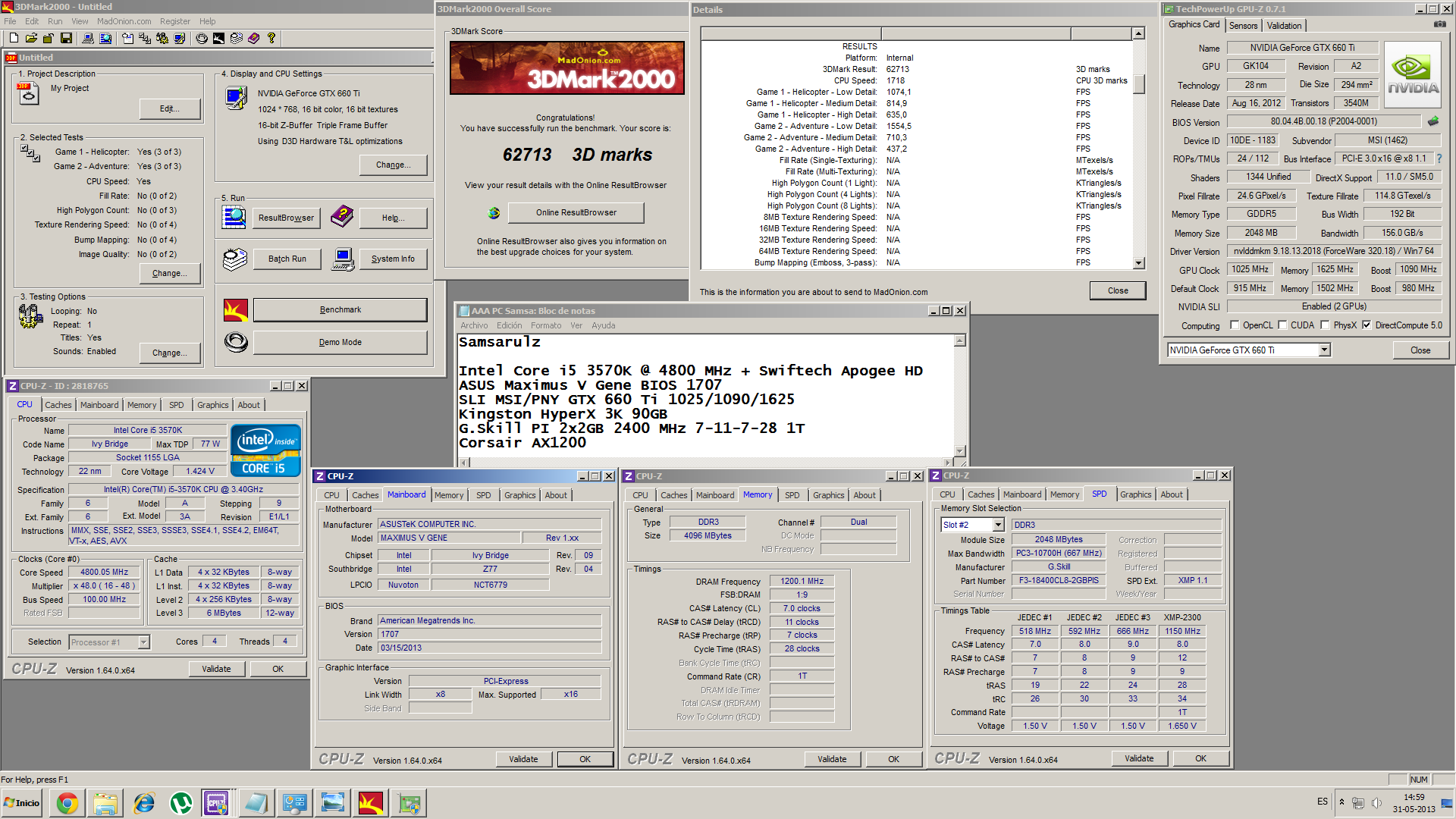Toggle CUDA checkbox in GPU-Z
Screen dimensions: 1456x819
pos(1282,325)
